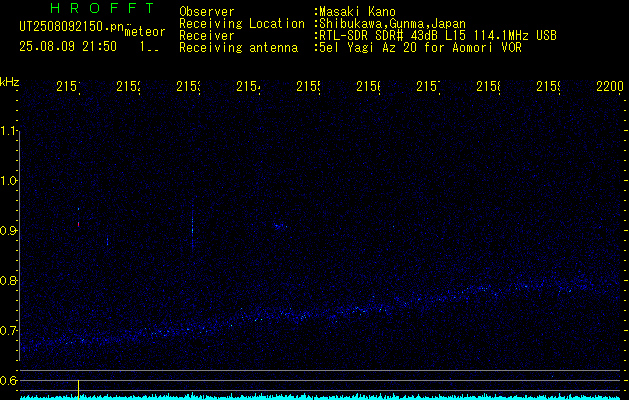Click the Observer label
Image resolution: width=629 pixels, height=400 pixels.
click(x=207, y=12)
